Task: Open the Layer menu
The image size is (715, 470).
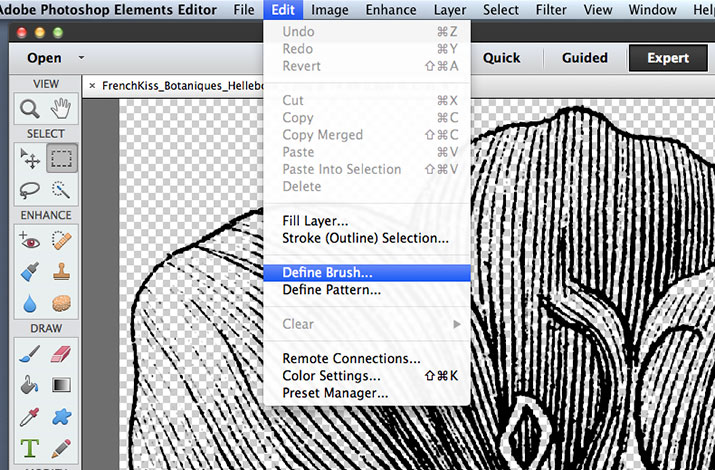Action: pyautogui.click(x=450, y=10)
